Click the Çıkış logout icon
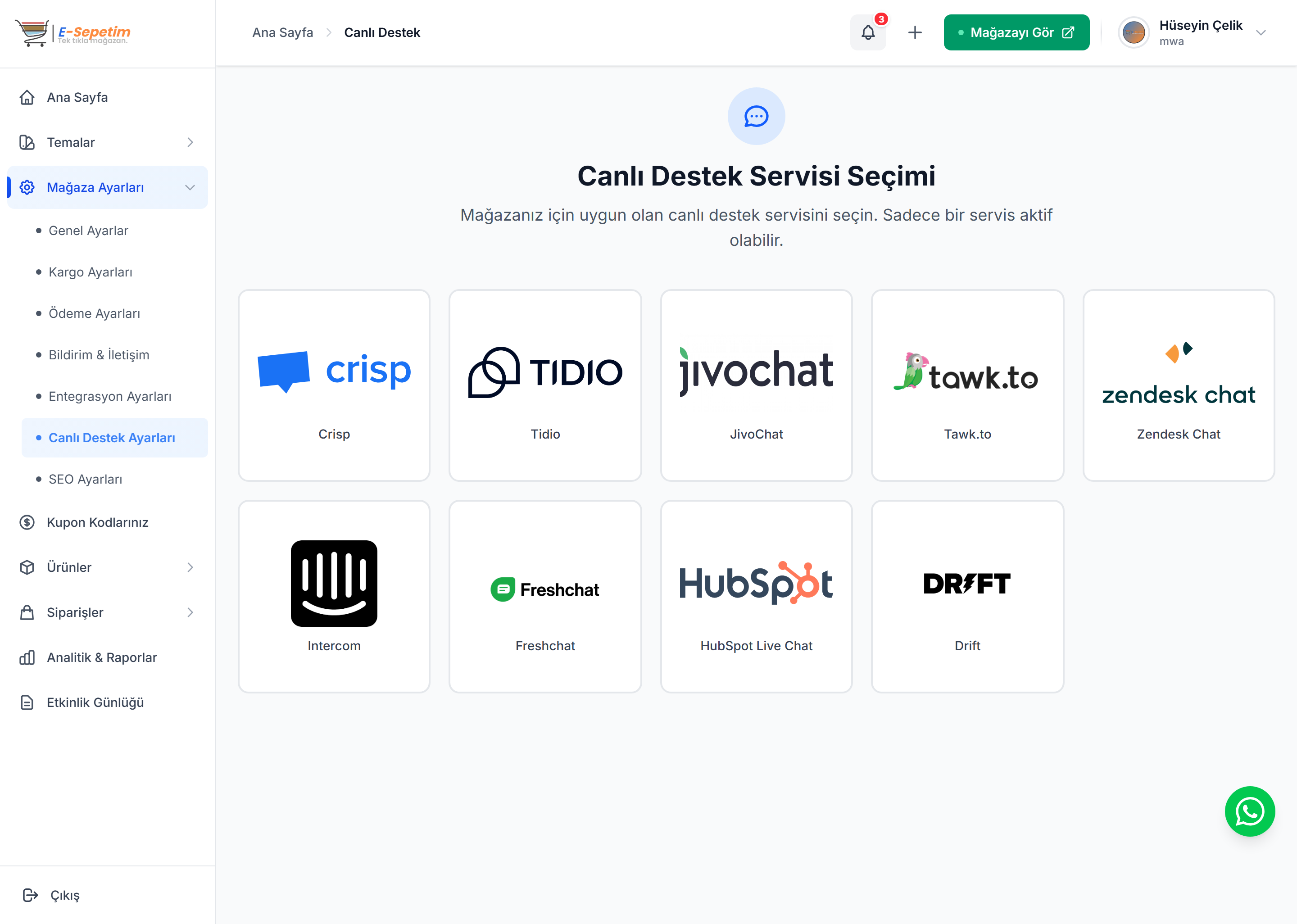1297x924 pixels. pyautogui.click(x=30, y=895)
